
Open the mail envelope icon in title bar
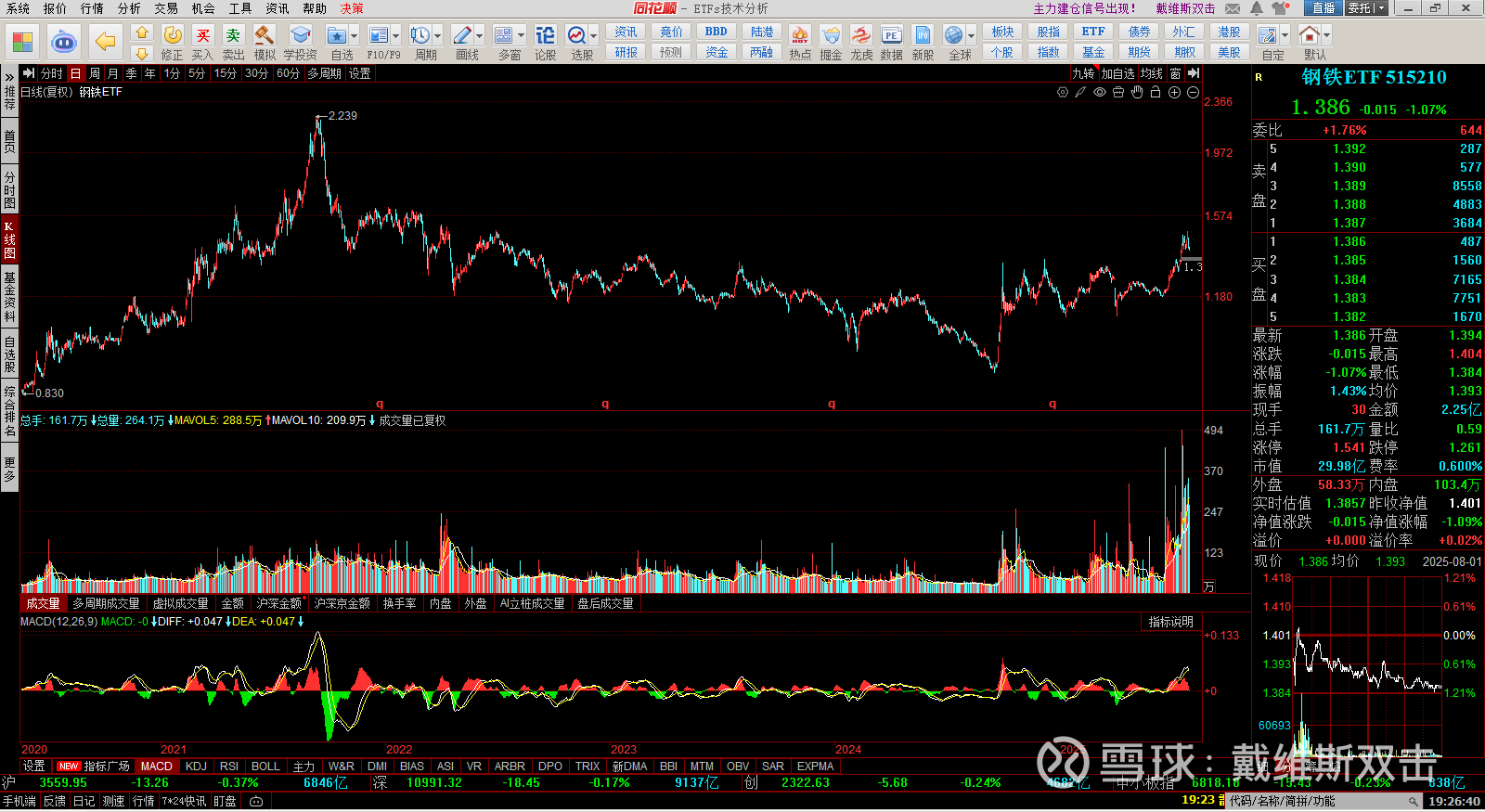point(1233,7)
